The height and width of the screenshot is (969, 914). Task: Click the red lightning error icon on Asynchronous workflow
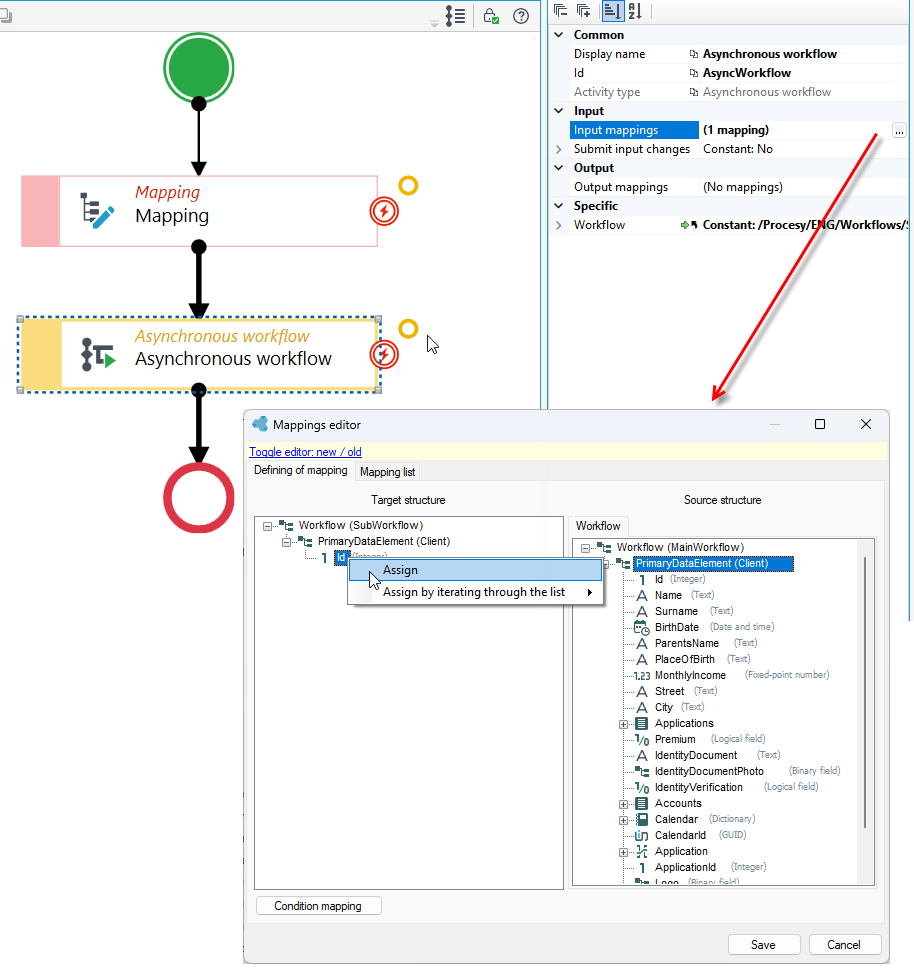[x=384, y=355]
